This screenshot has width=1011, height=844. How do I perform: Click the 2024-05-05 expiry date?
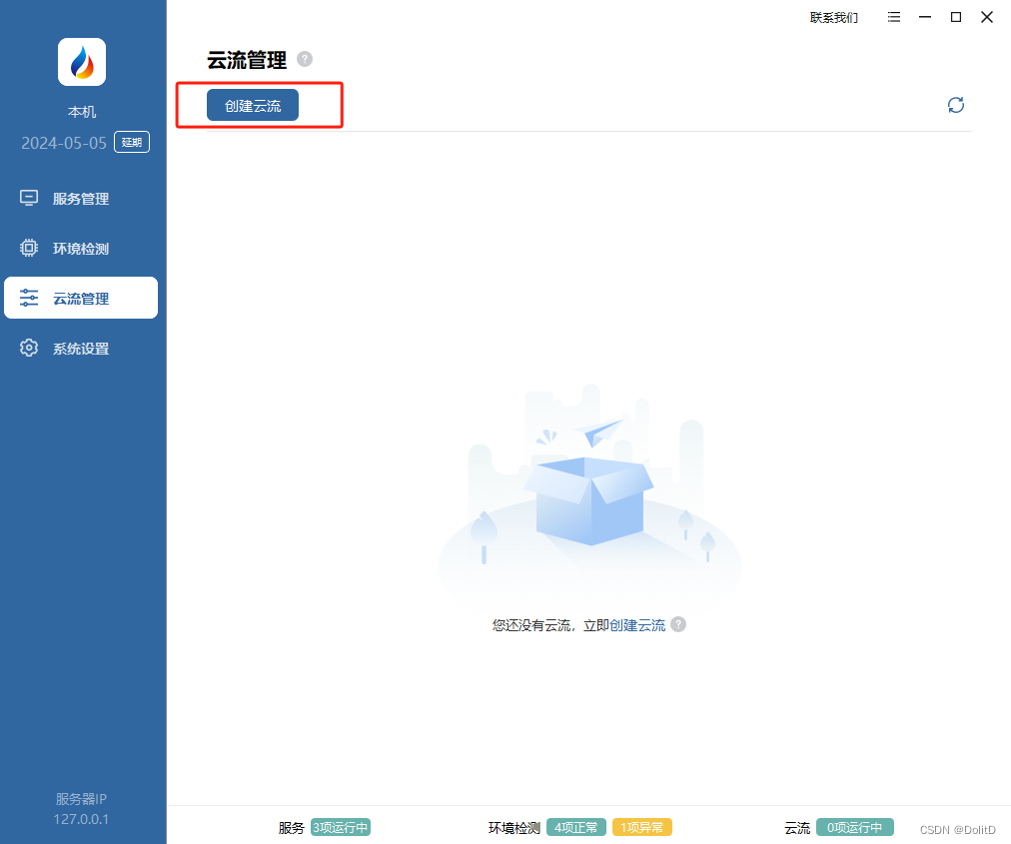tap(64, 143)
